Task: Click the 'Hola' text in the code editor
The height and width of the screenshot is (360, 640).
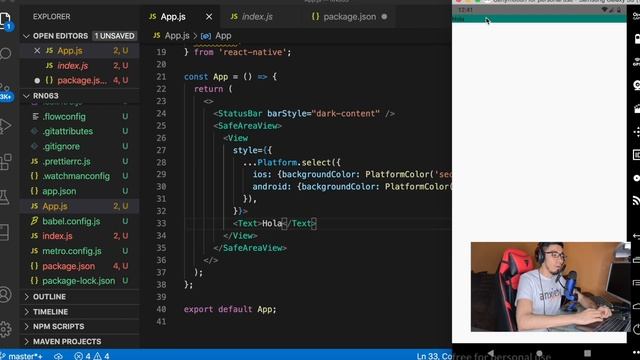Action: 272,224
